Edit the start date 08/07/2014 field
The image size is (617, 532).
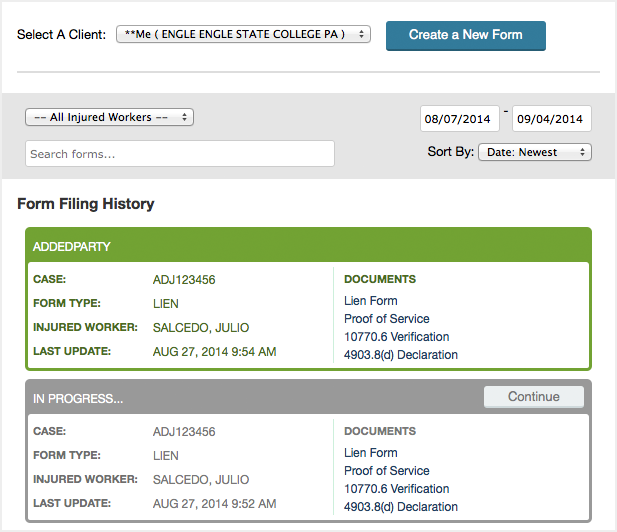[460, 118]
